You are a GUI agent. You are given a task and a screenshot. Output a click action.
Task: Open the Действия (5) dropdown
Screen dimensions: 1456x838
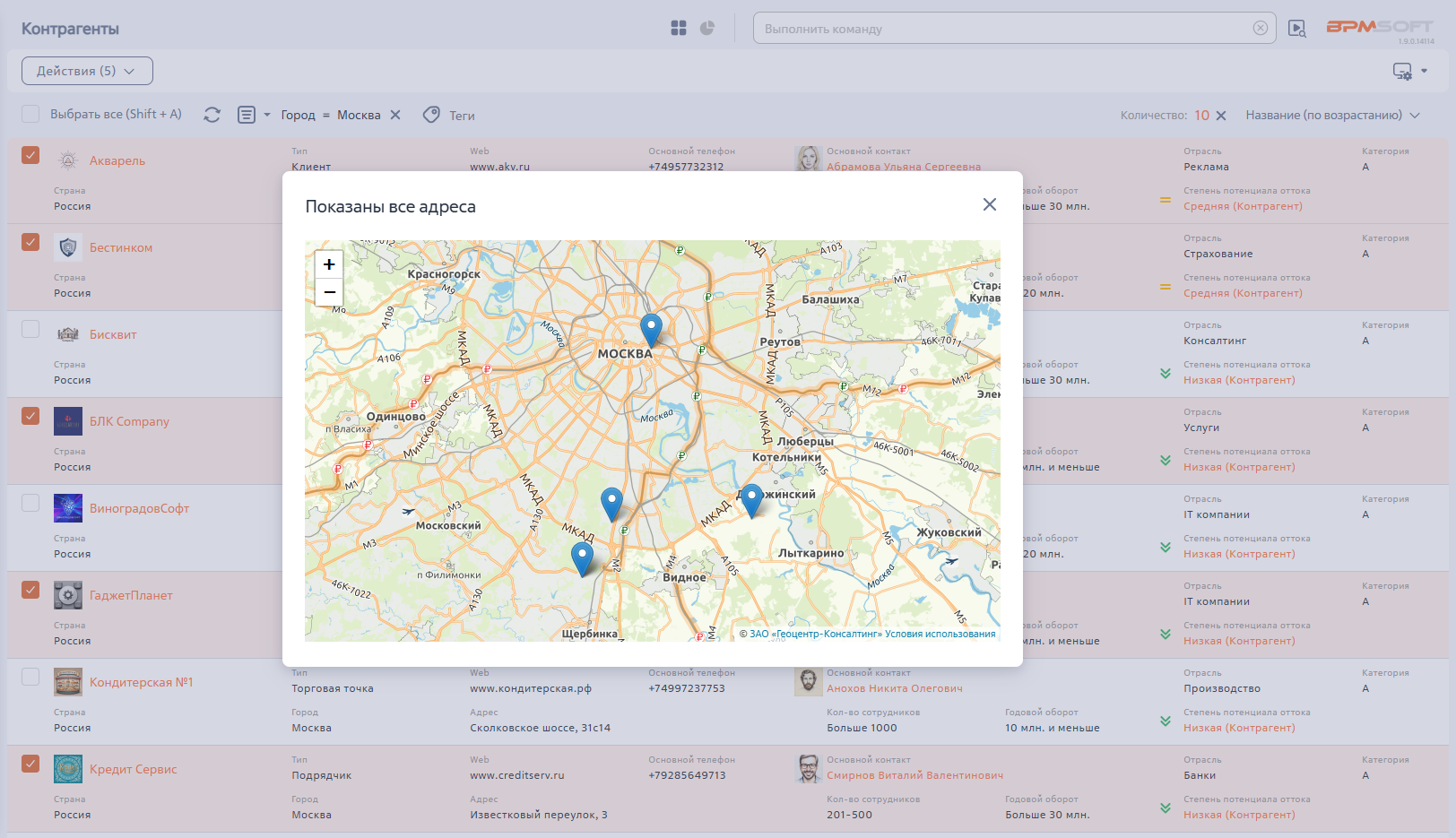(x=87, y=71)
